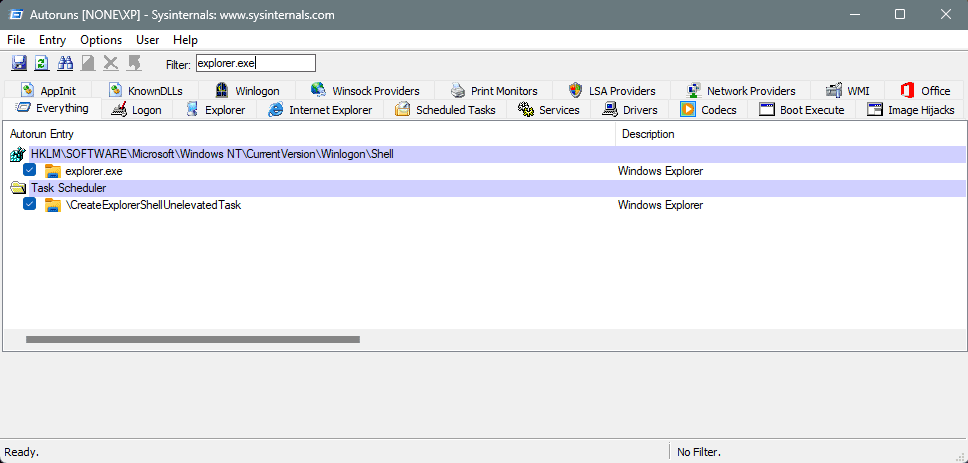Screen dimensions: 968x463
Task: Switch to the Scheduled Tasks tab
Action: pos(445,110)
